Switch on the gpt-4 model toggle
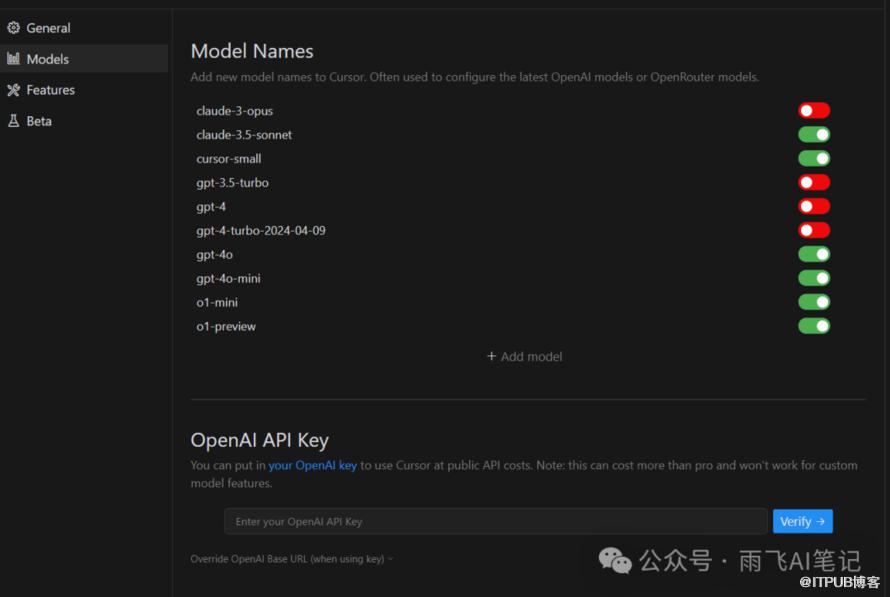Image resolution: width=890 pixels, height=597 pixels. tap(814, 206)
